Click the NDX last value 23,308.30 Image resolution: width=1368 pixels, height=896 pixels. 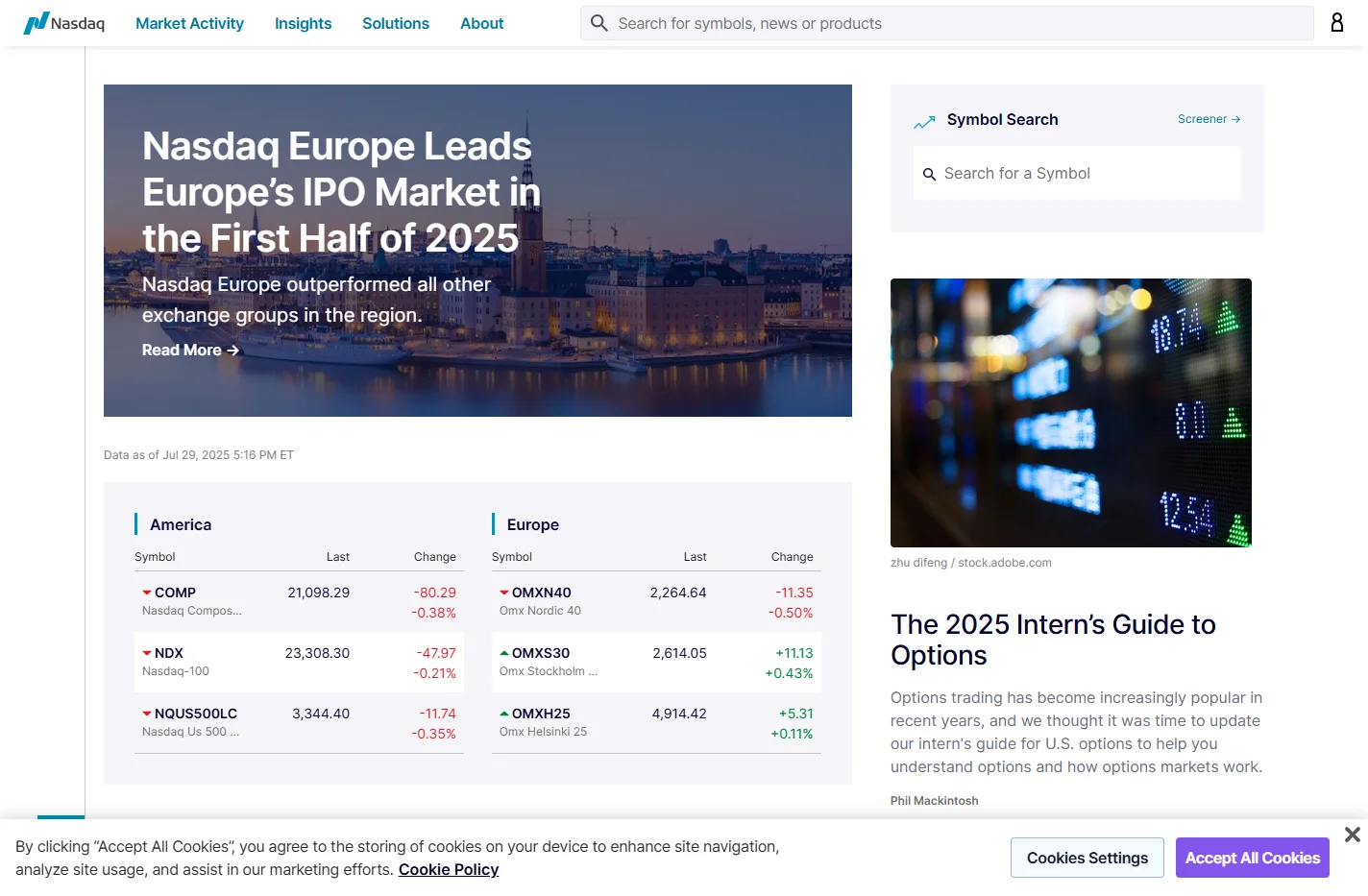pos(317,653)
